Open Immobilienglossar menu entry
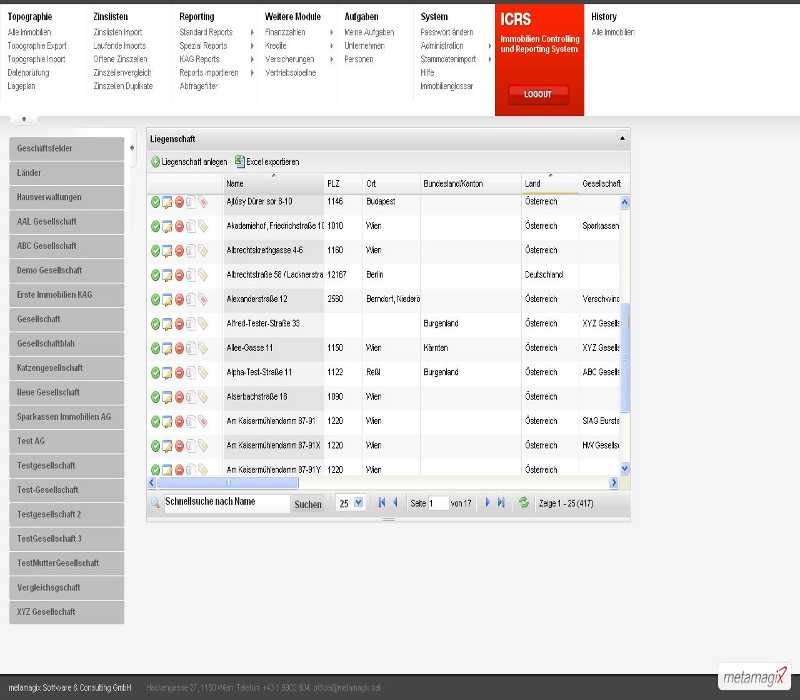The height and width of the screenshot is (700, 800). [x=446, y=86]
